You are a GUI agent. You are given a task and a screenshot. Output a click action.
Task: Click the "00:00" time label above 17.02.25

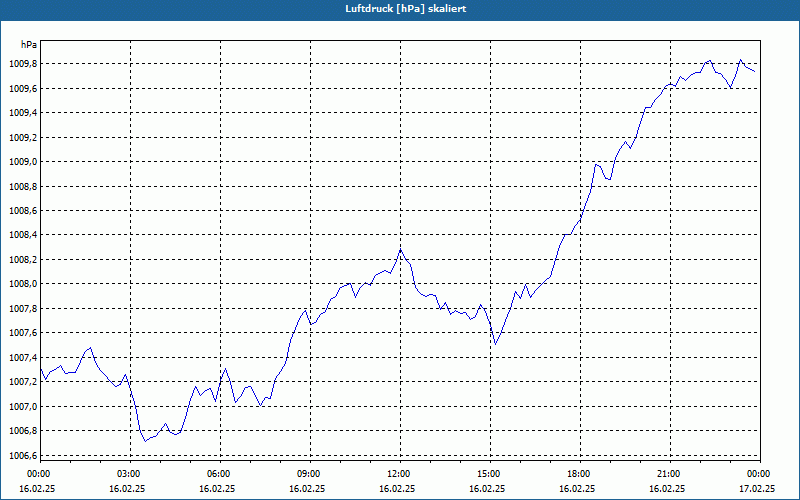pos(758,474)
